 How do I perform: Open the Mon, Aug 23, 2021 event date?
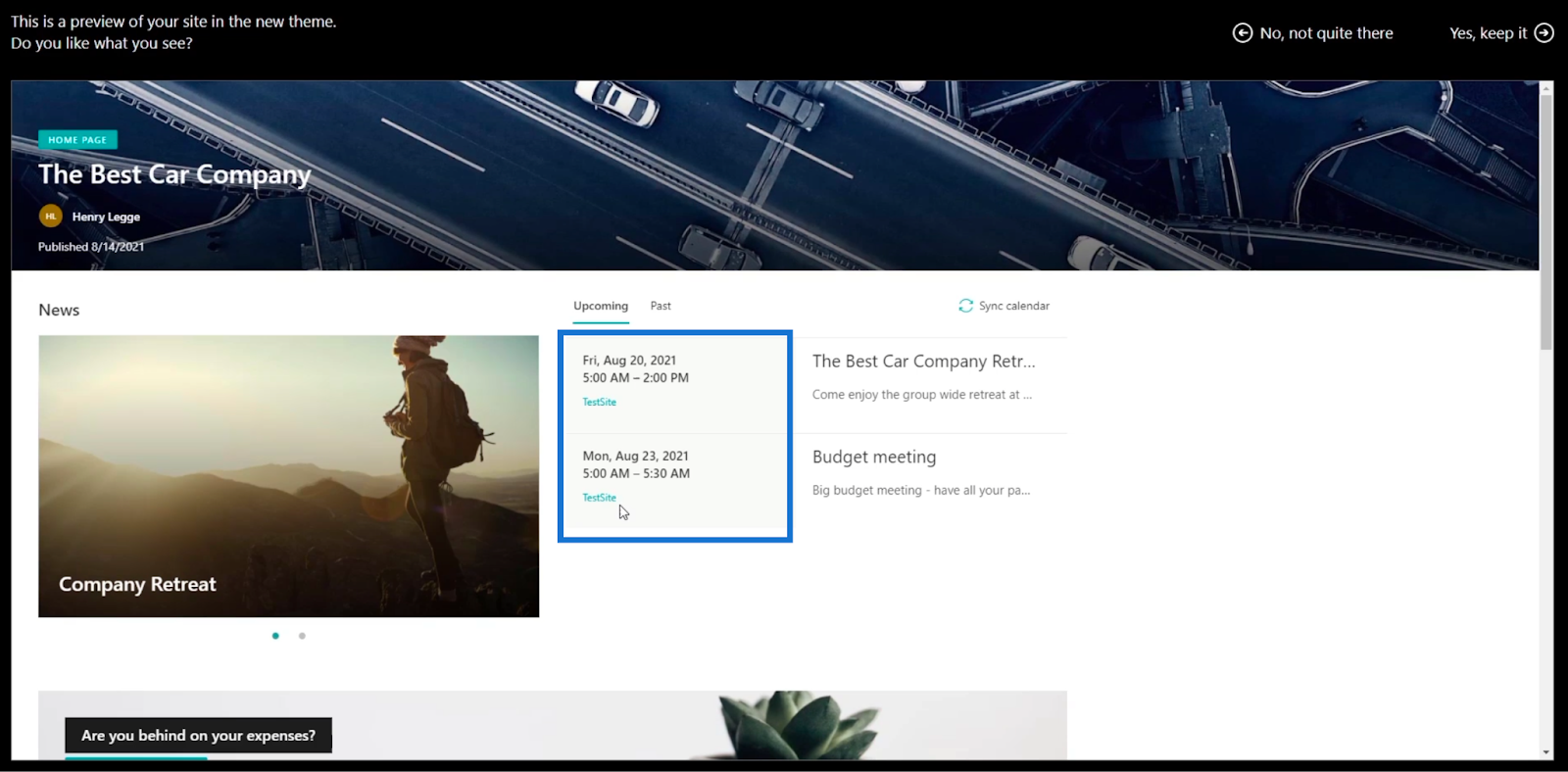coord(635,456)
